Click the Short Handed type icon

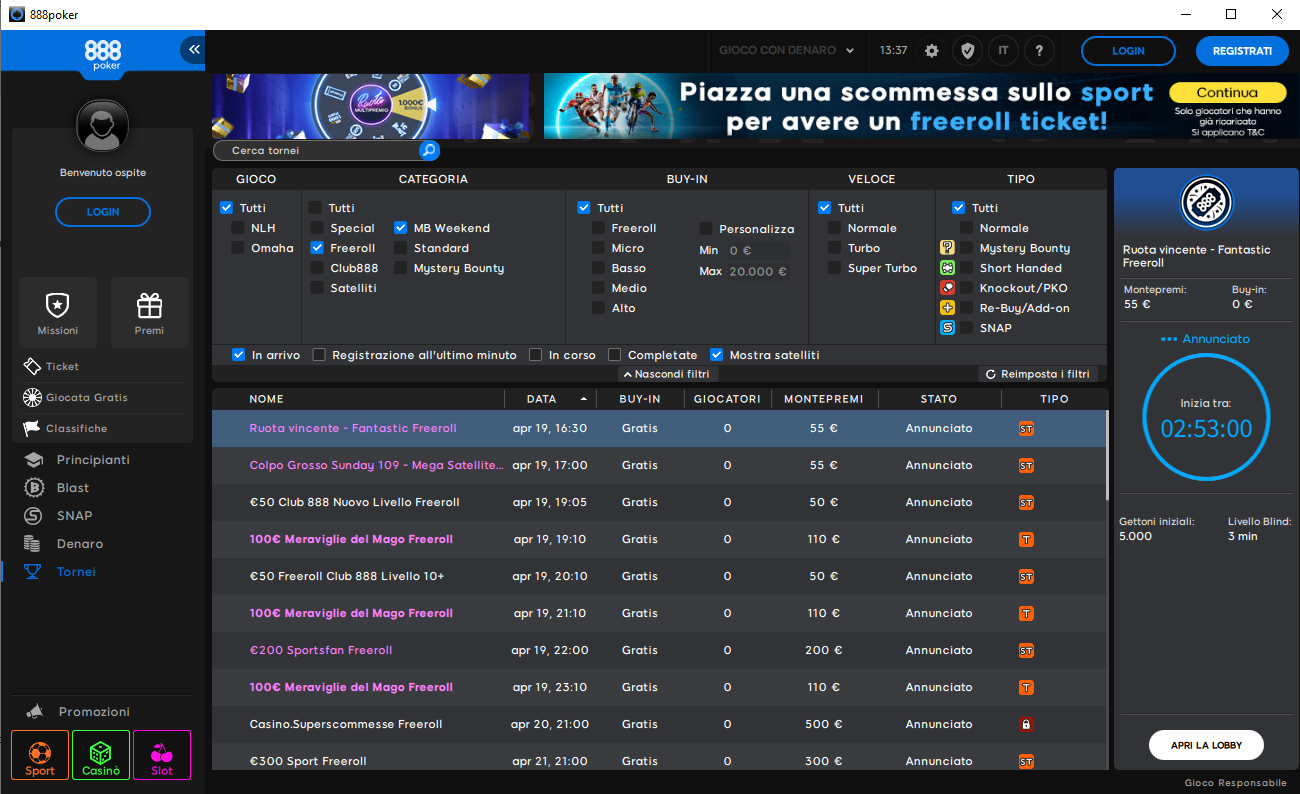947,268
